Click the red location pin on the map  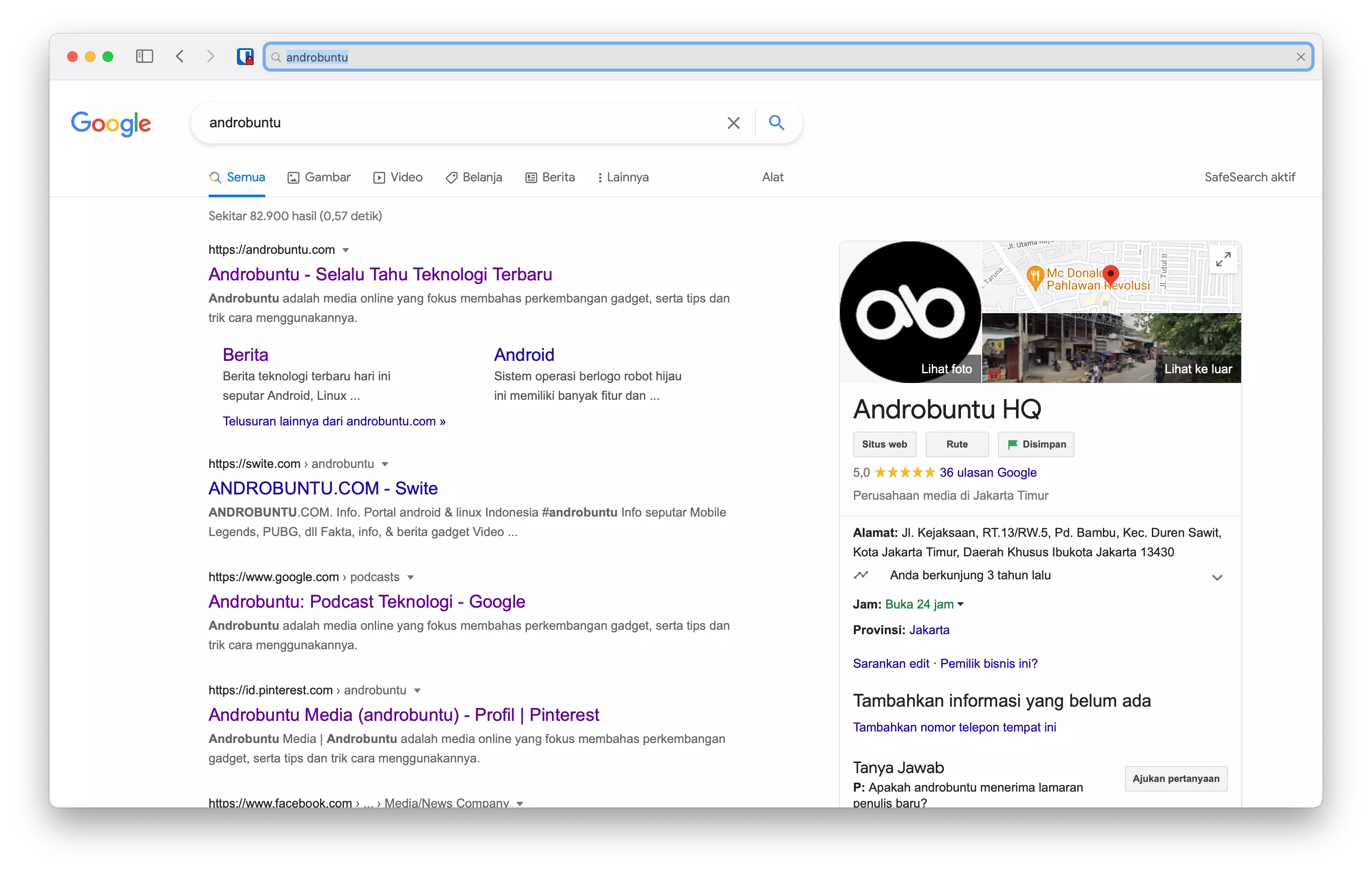(1110, 276)
